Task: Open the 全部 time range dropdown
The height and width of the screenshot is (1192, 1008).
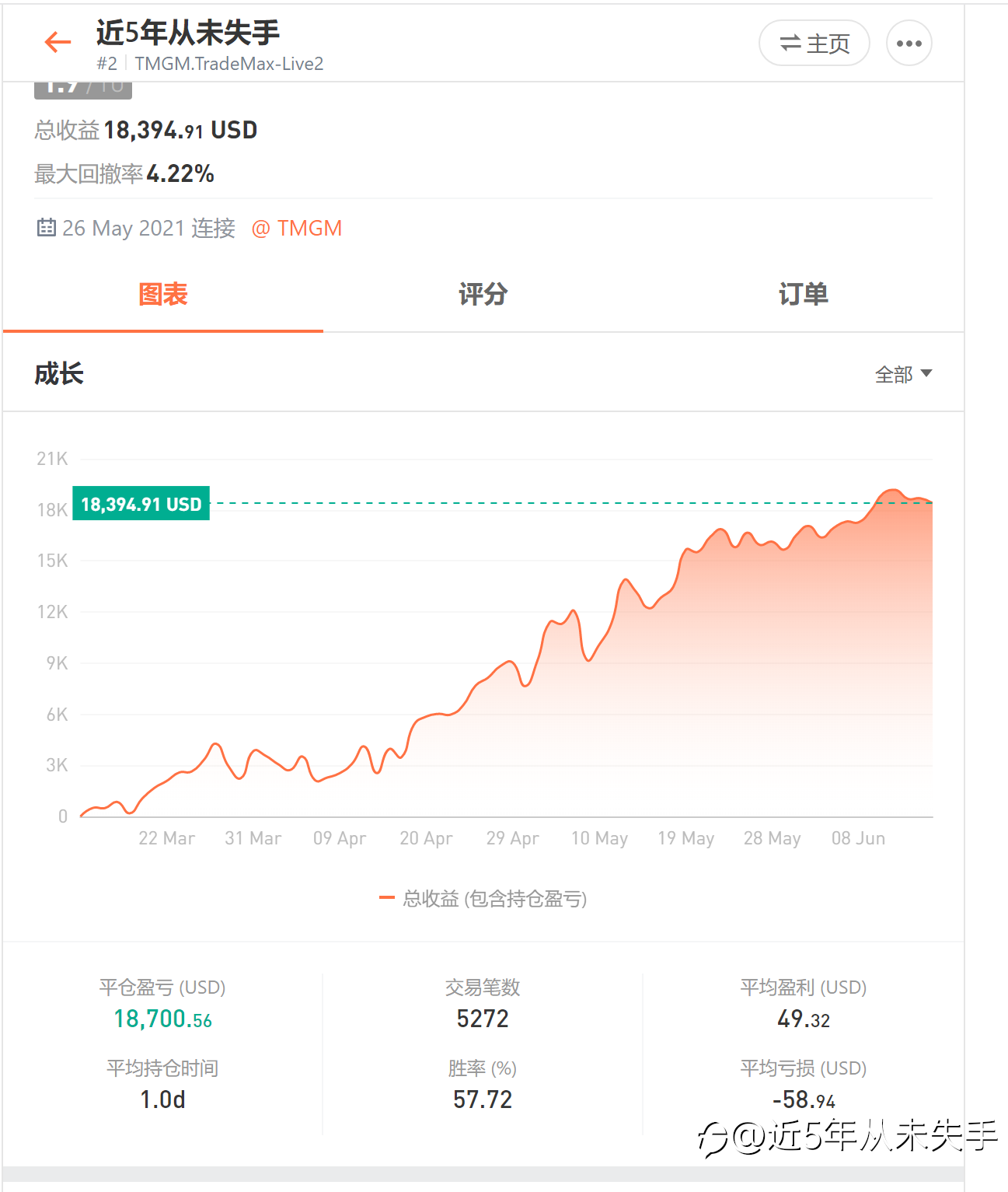Action: pos(903,375)
